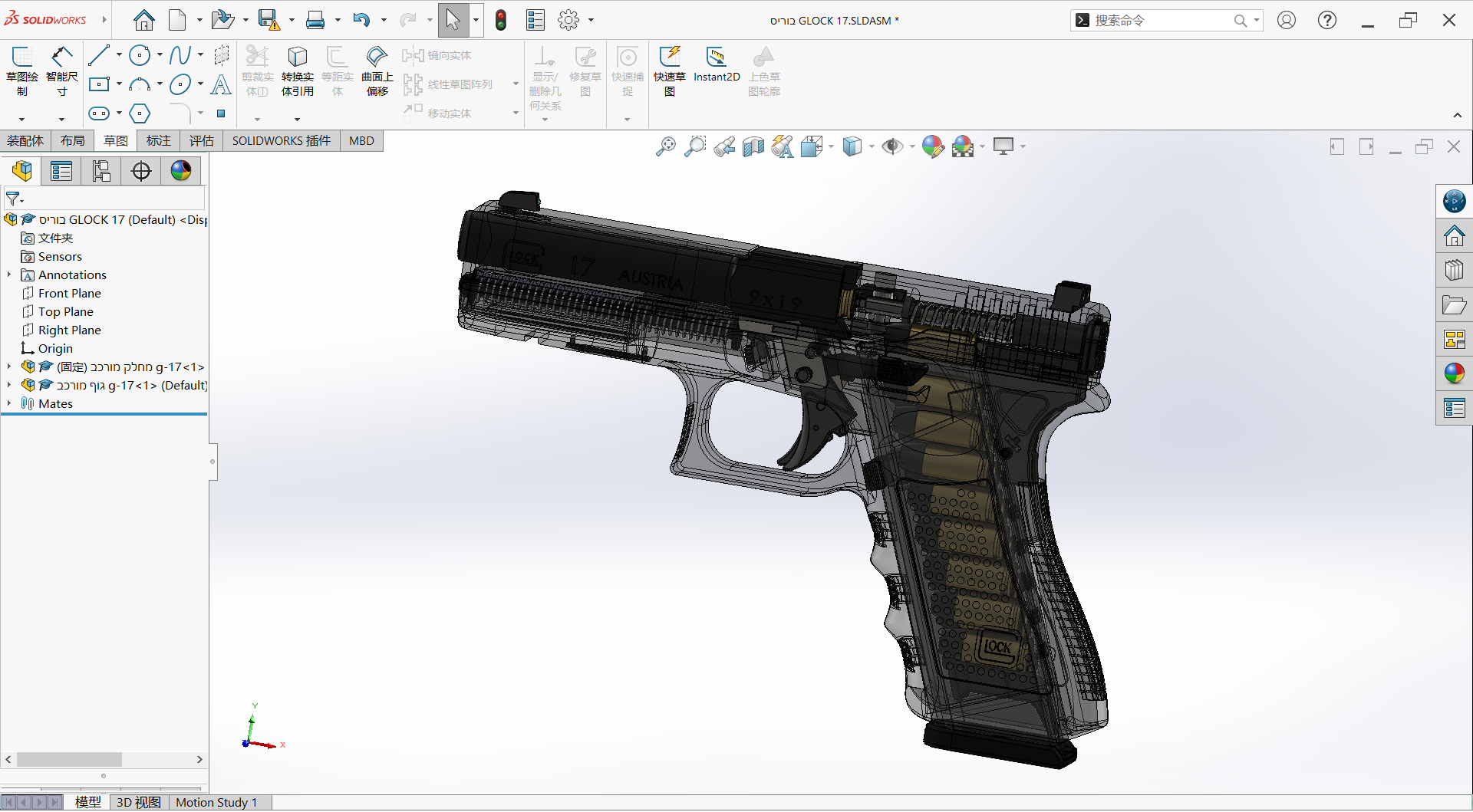
Task: Print the document
Action: [x=315, y=20]
